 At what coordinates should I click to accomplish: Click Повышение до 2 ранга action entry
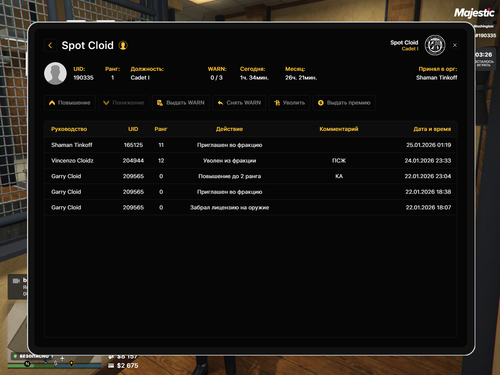click(x=230, y=176)
